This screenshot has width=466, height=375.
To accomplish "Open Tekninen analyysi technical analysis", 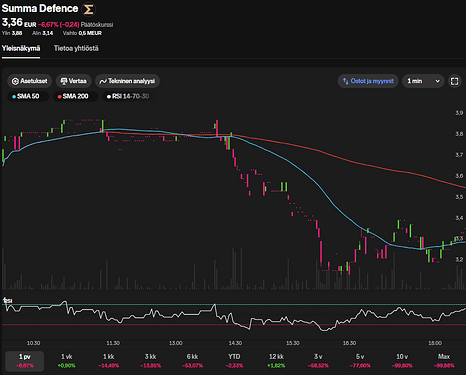I will pos(127,81).
